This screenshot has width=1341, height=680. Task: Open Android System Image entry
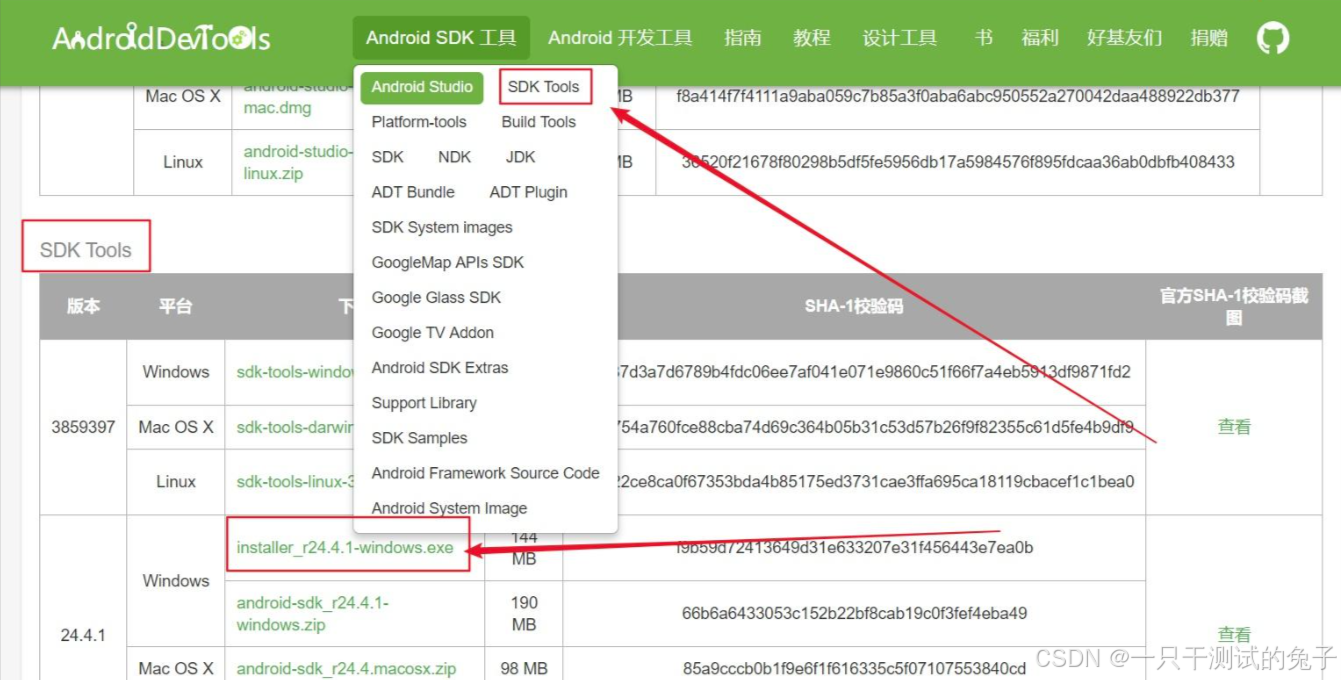449,508
